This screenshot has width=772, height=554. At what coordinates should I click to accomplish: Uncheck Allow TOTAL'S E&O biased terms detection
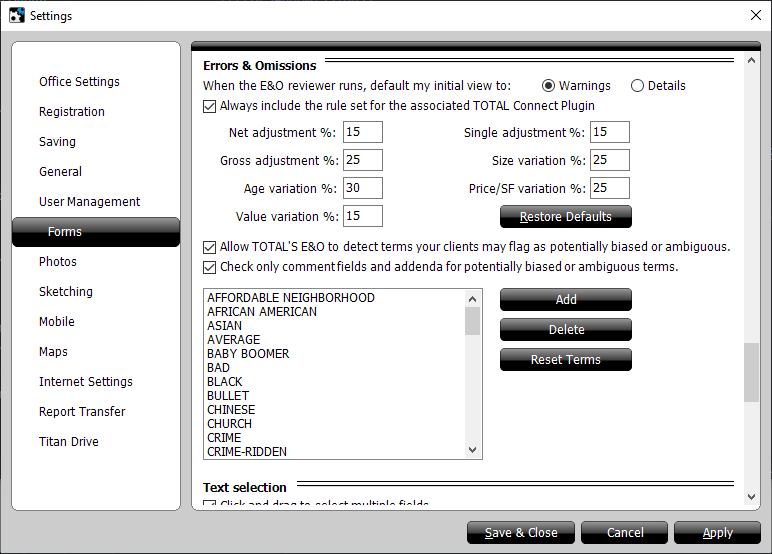coord(209,247)
